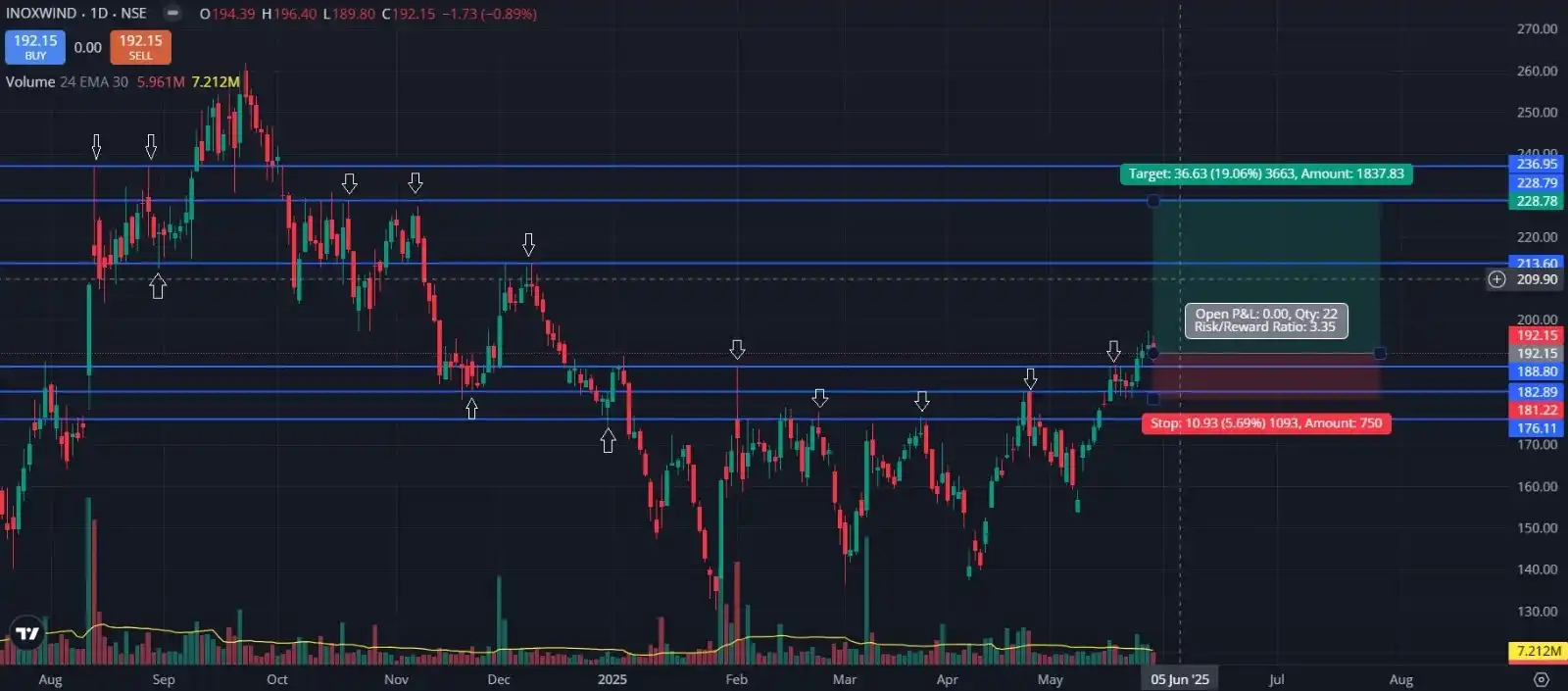
Task: Click the blue 192.15 BUY button
Action: pos(35,47)
